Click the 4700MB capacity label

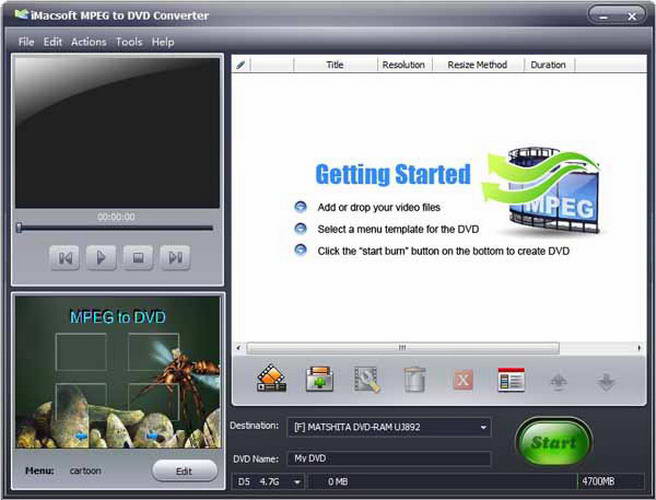[598, 482]
